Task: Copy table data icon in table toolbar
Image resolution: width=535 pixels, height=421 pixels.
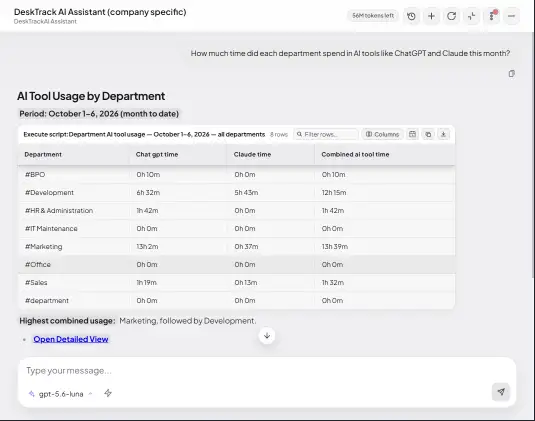Action: coord(428,134)
